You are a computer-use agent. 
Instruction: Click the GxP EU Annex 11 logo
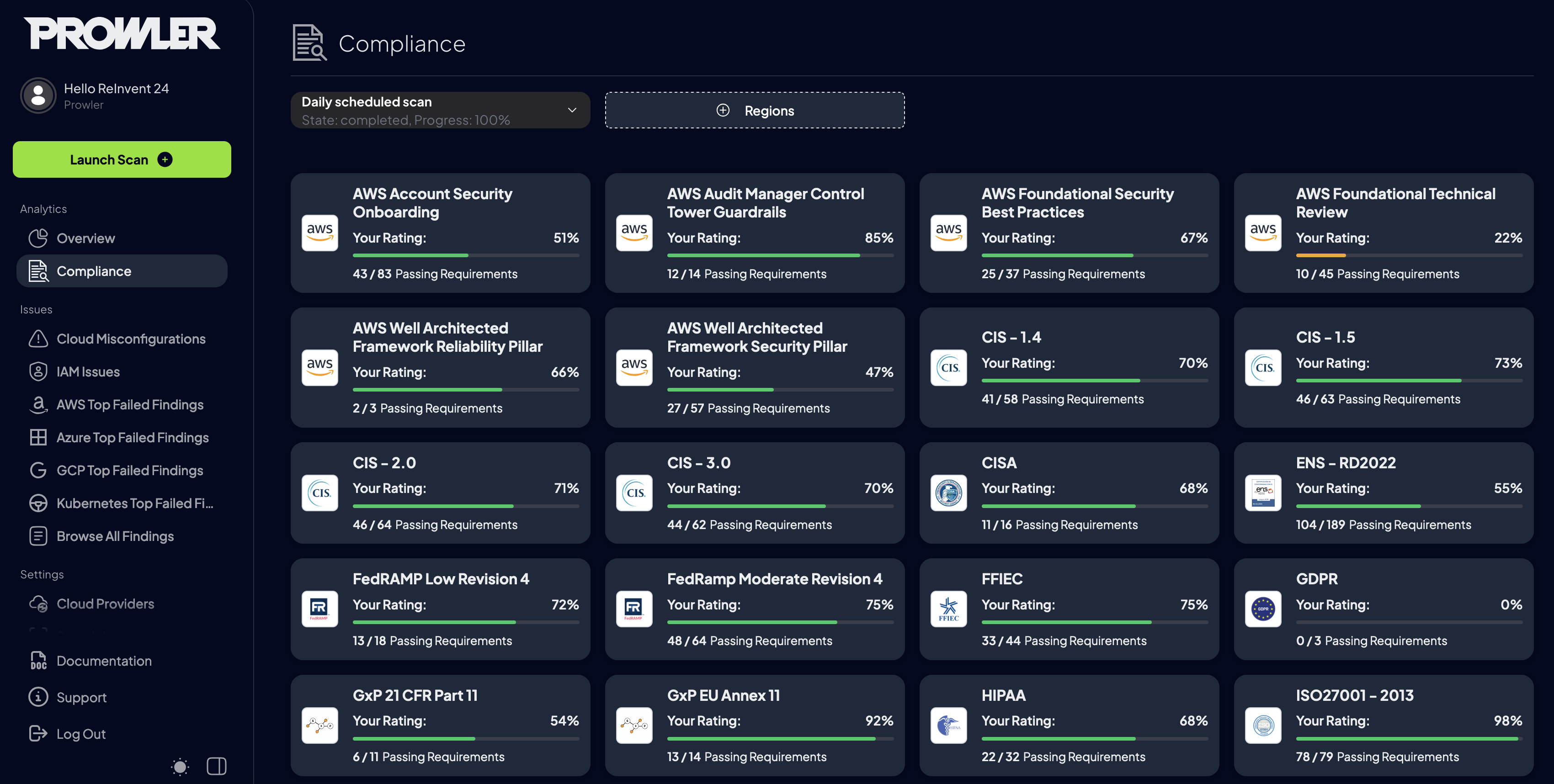point(634,726)
